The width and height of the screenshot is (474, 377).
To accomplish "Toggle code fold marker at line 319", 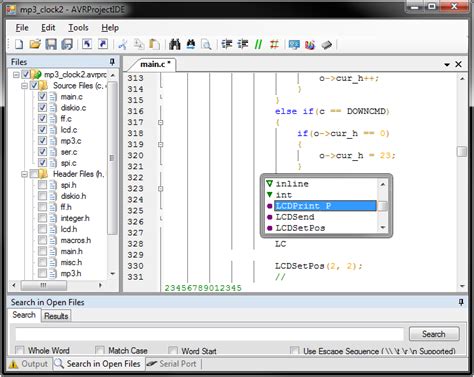I will pos(161,144).
